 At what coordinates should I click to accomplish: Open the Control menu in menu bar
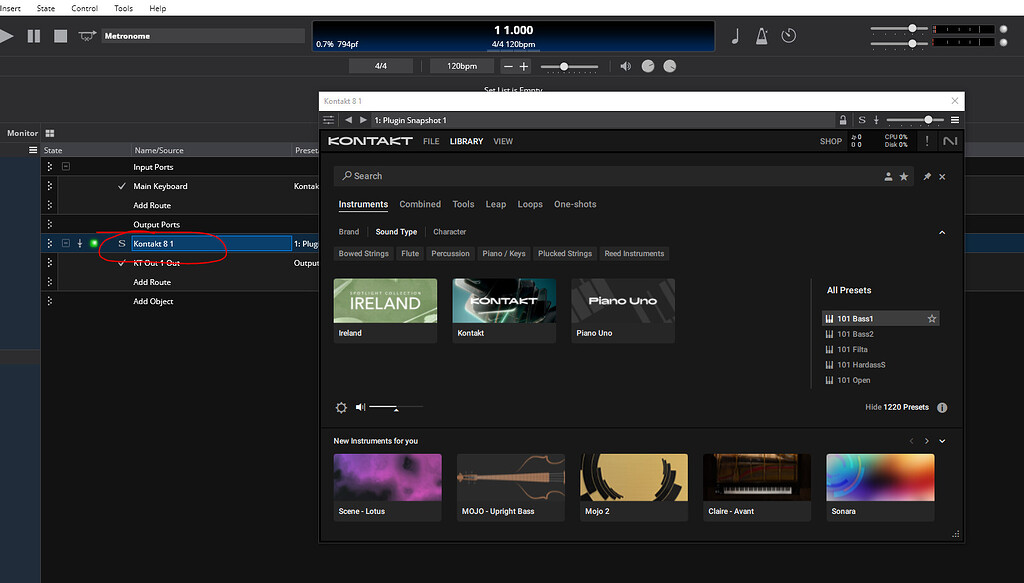[x=84, y=8]
